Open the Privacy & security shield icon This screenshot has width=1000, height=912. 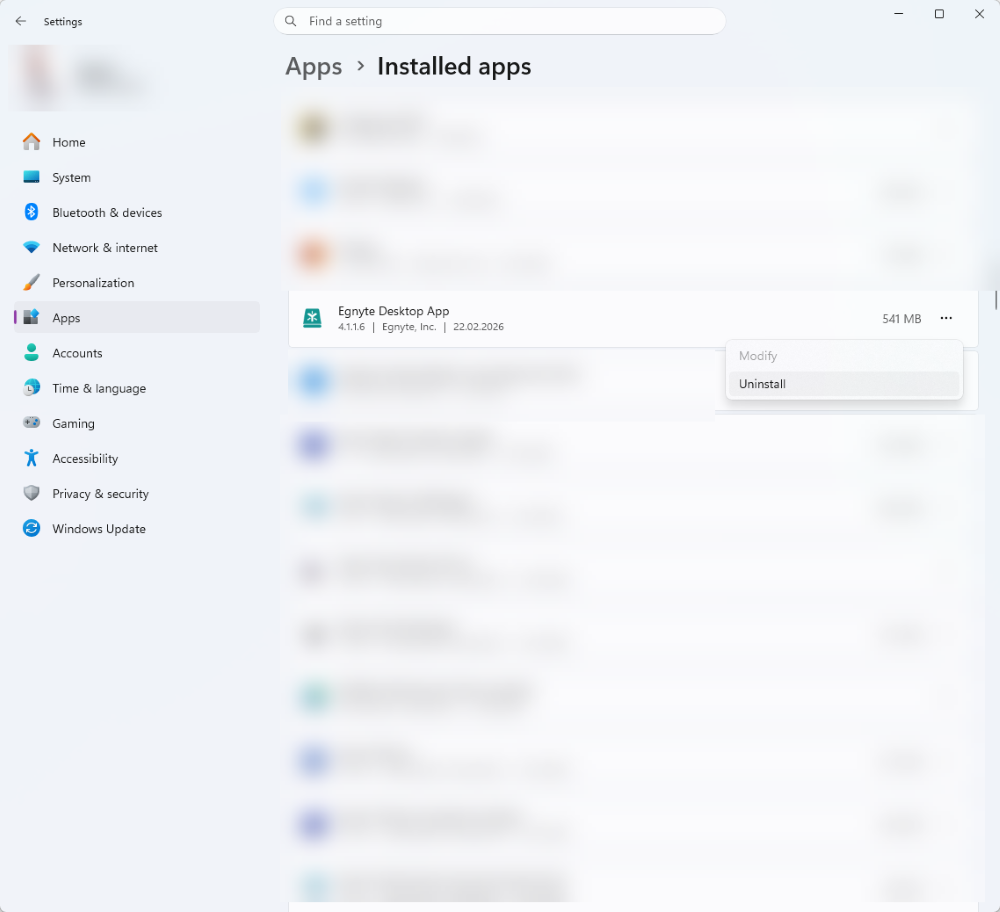click(x=31, y=492)
